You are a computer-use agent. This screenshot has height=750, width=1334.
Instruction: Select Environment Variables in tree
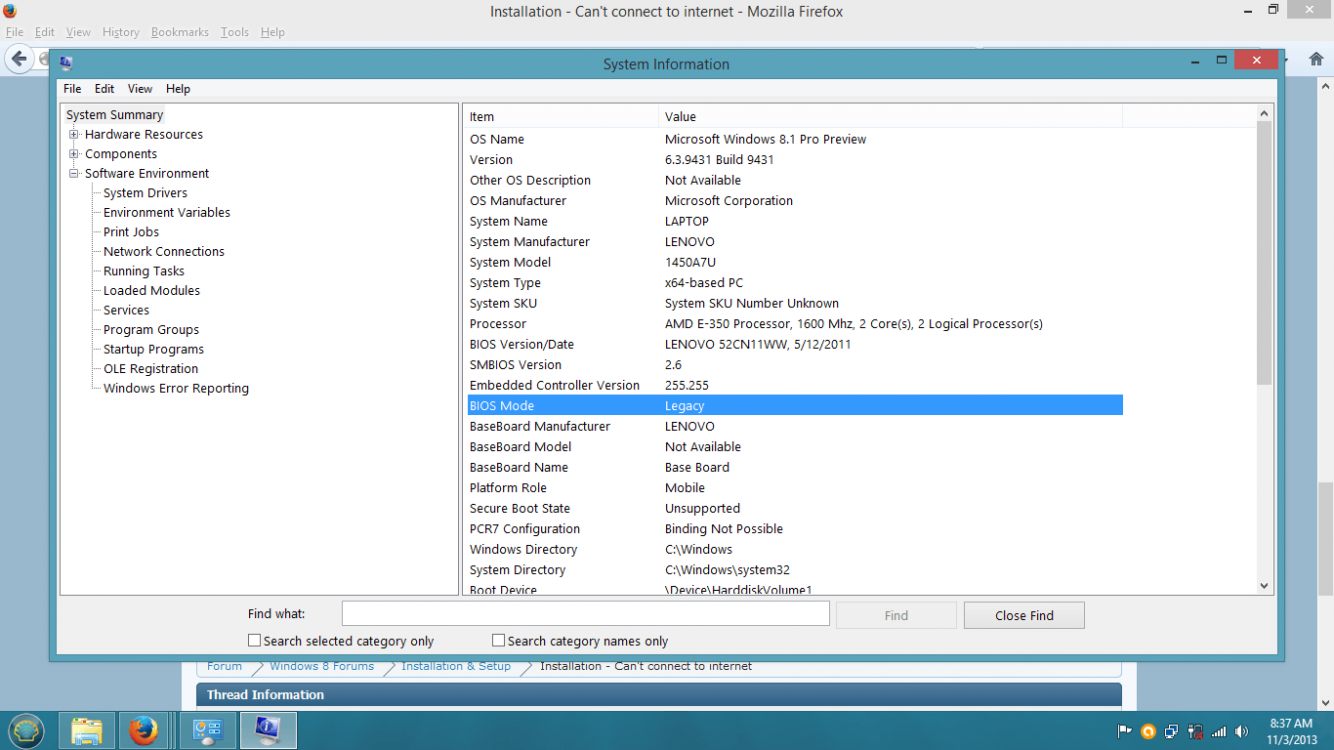click(166, 212)
